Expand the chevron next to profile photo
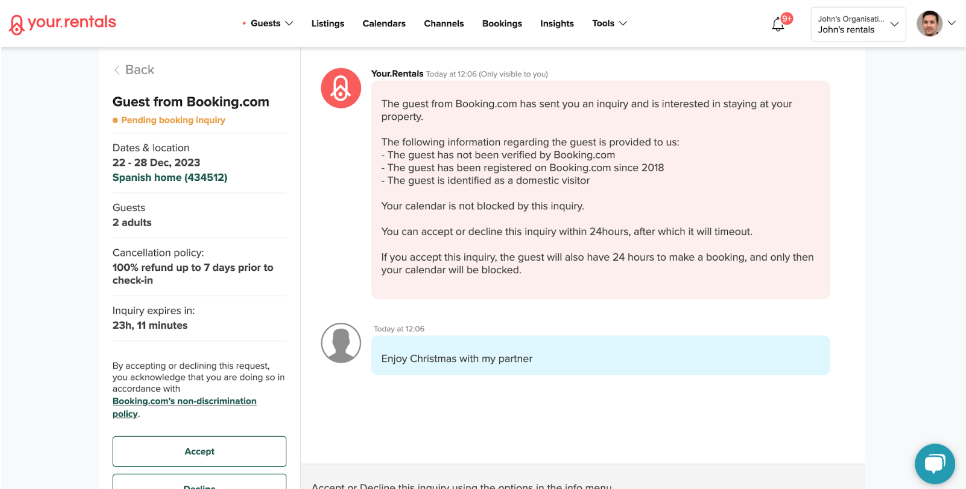966x489 pixels. [952, 24]
